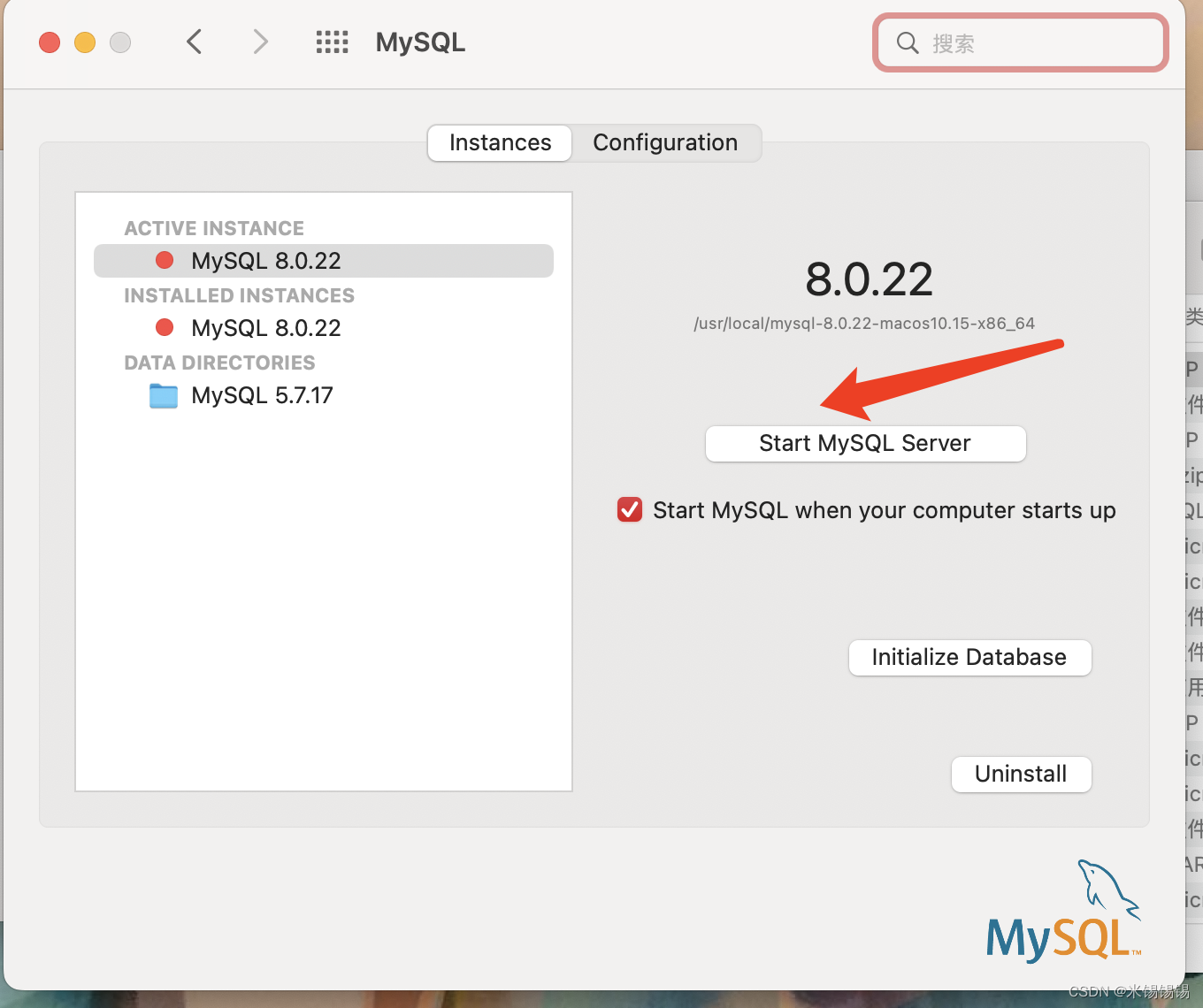Image resolution: width=1203 pixels, height=1008 pixels.
Task: Select the highlighted active MySQL 8.0.22 instance
Action: point(265,260)
